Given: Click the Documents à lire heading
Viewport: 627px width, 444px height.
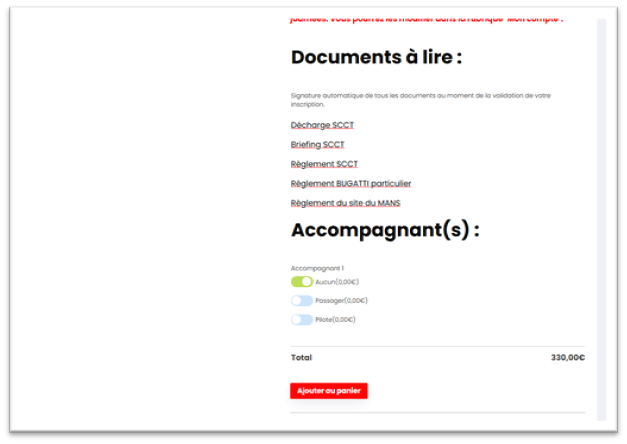Looking at the screenshot, I should [x=376, y=57].
